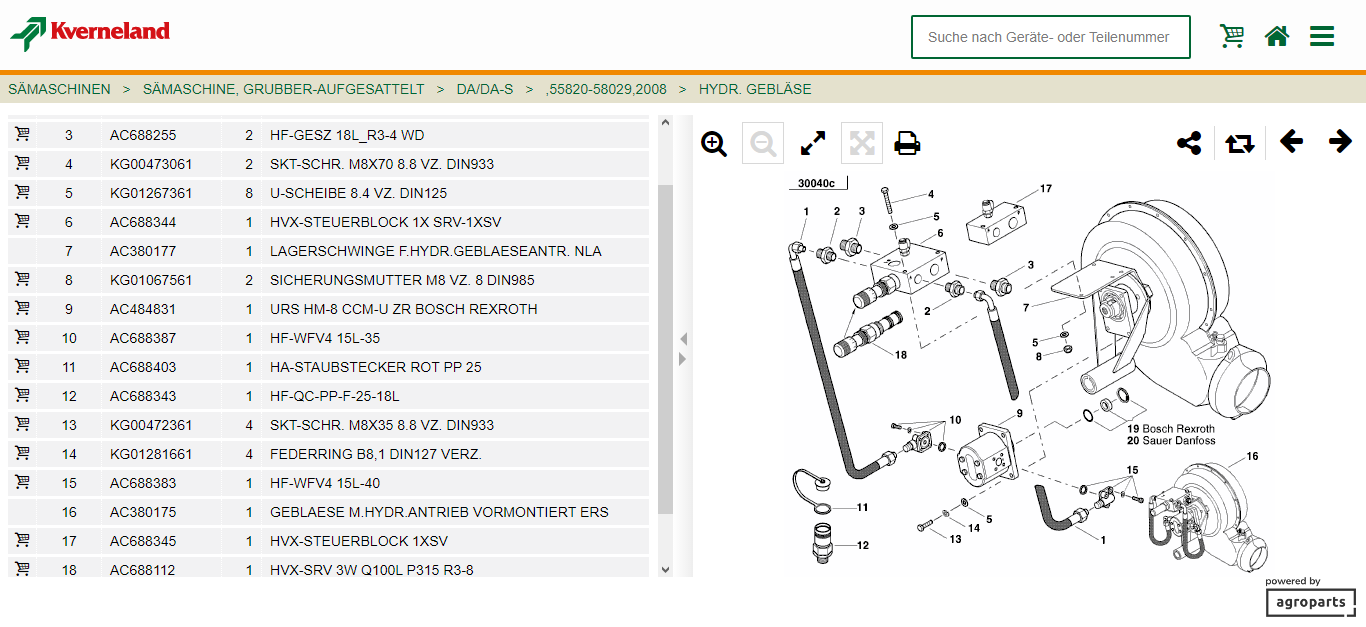Add part AC688255 to cart
1366x627 pixels.
pyautogui.click(x=22, y=134)
